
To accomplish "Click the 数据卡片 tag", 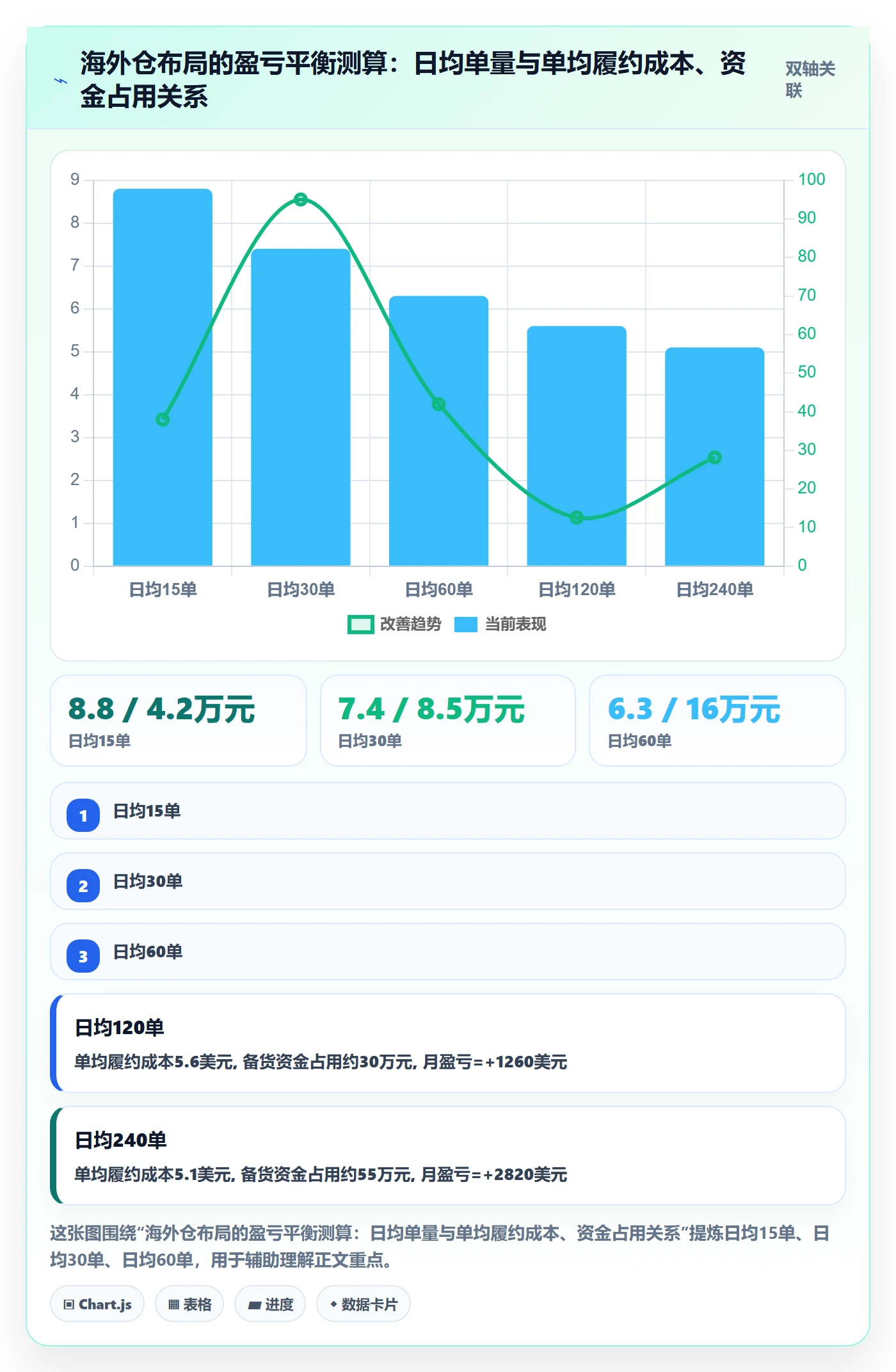I will tap(364, 1304).
